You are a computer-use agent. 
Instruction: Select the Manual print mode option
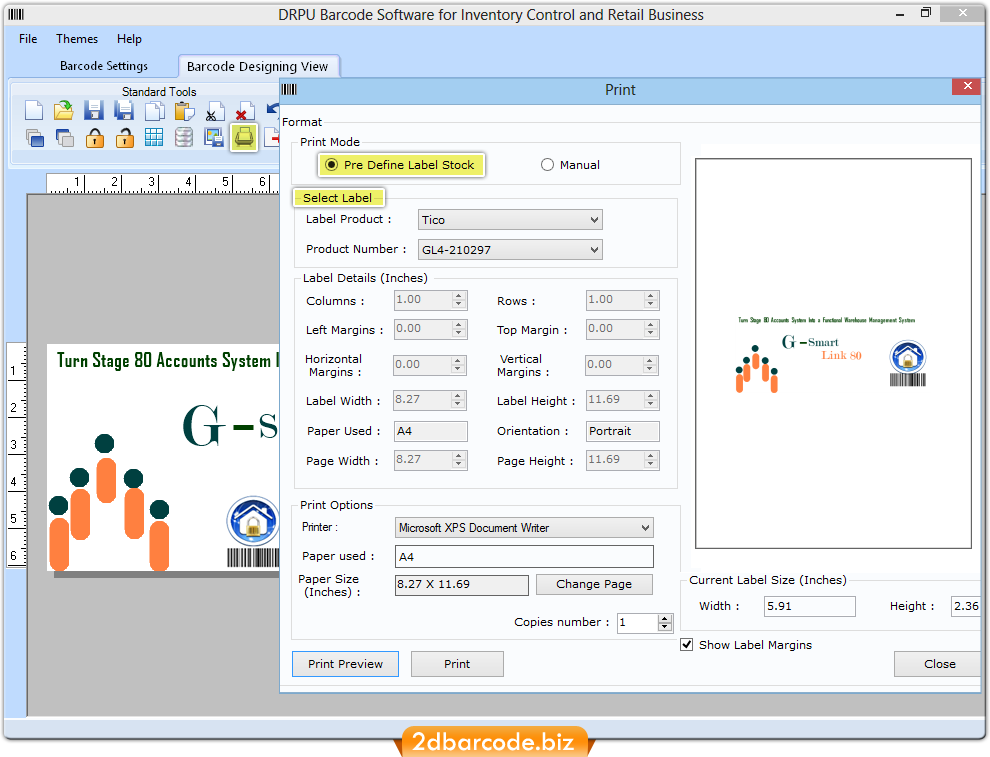[x=570, y=165]
